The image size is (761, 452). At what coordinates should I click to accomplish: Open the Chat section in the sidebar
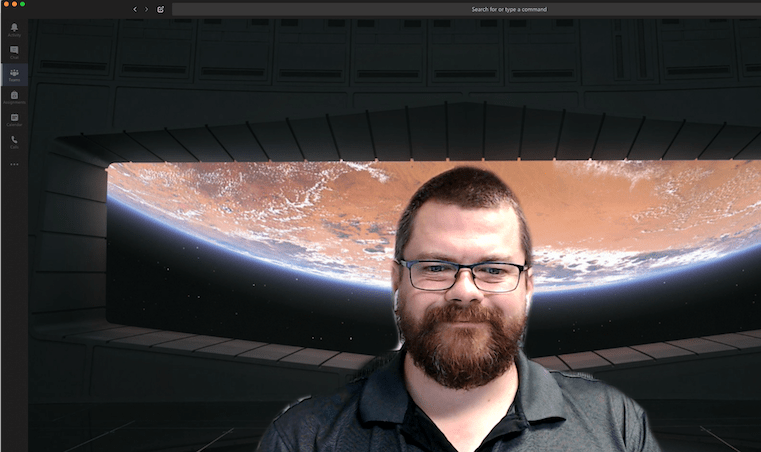14,52
